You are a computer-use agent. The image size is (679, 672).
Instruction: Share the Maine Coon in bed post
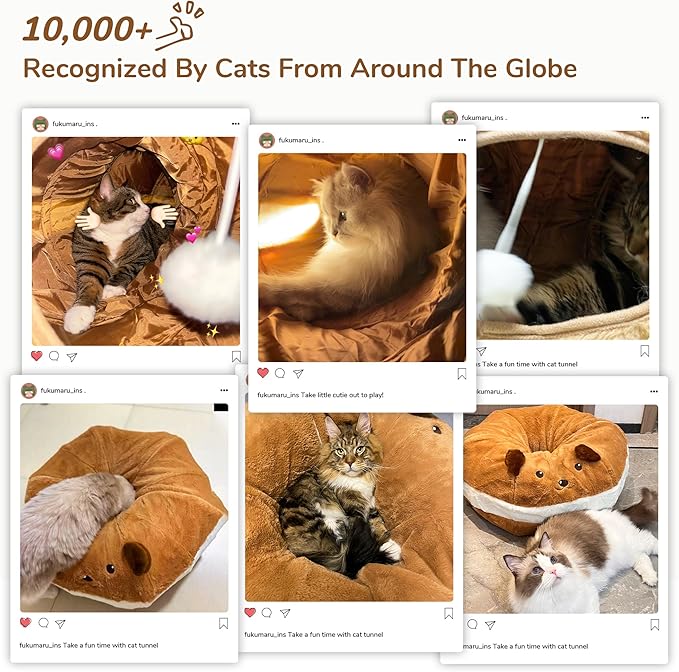coord(285,613)
